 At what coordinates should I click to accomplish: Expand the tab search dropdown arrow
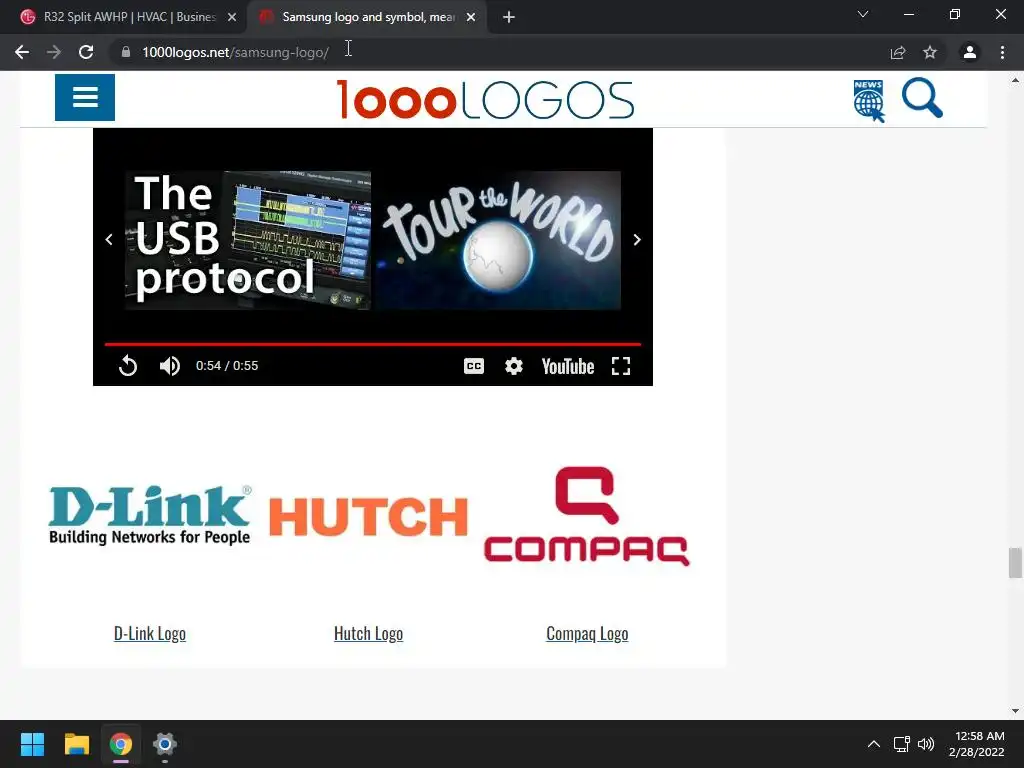[863, 14]
